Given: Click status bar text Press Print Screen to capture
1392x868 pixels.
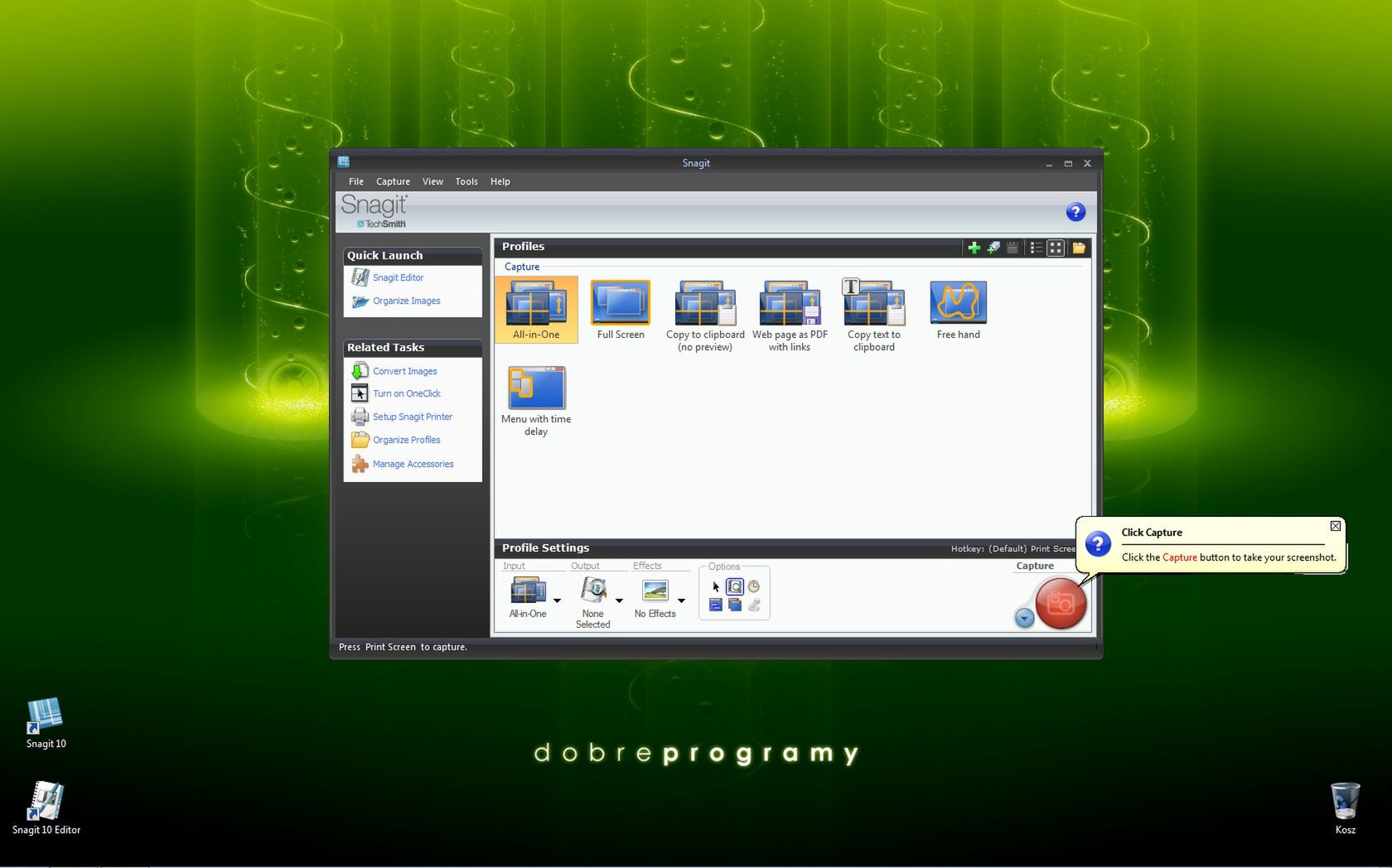Looking at the screenshot, I should [403, 647].
